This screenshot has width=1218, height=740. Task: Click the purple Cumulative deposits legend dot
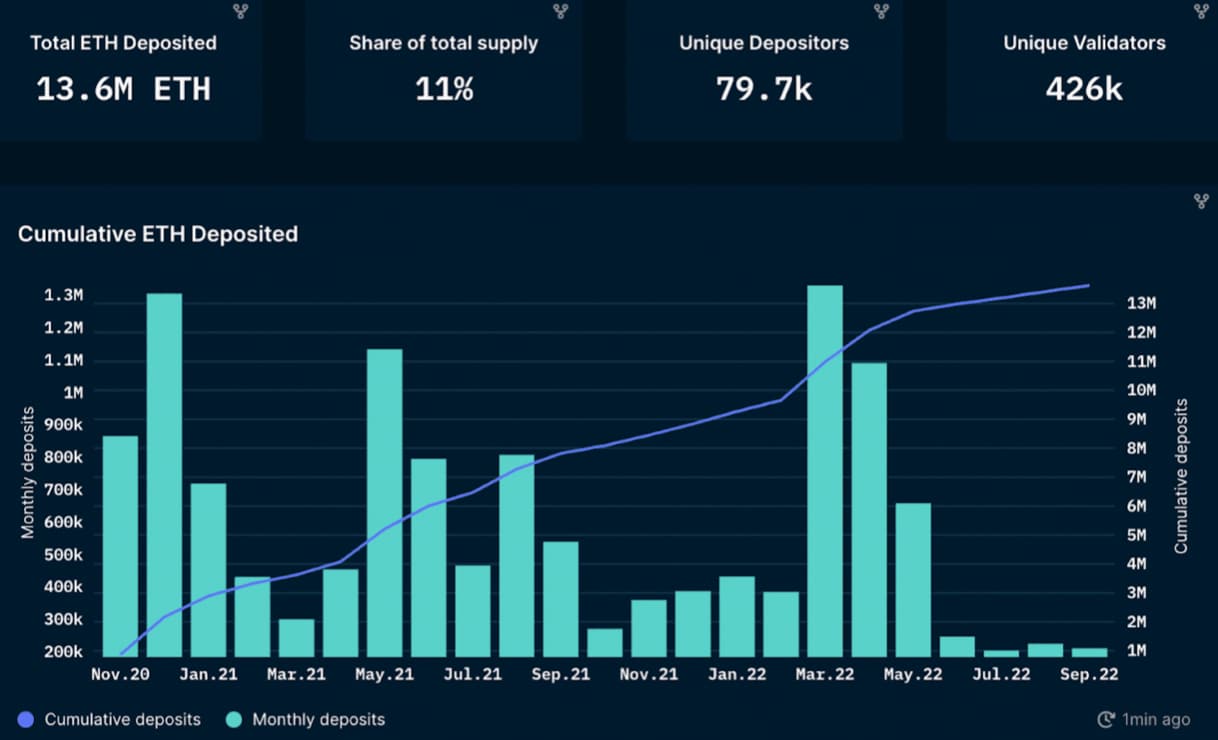(26, 719)
